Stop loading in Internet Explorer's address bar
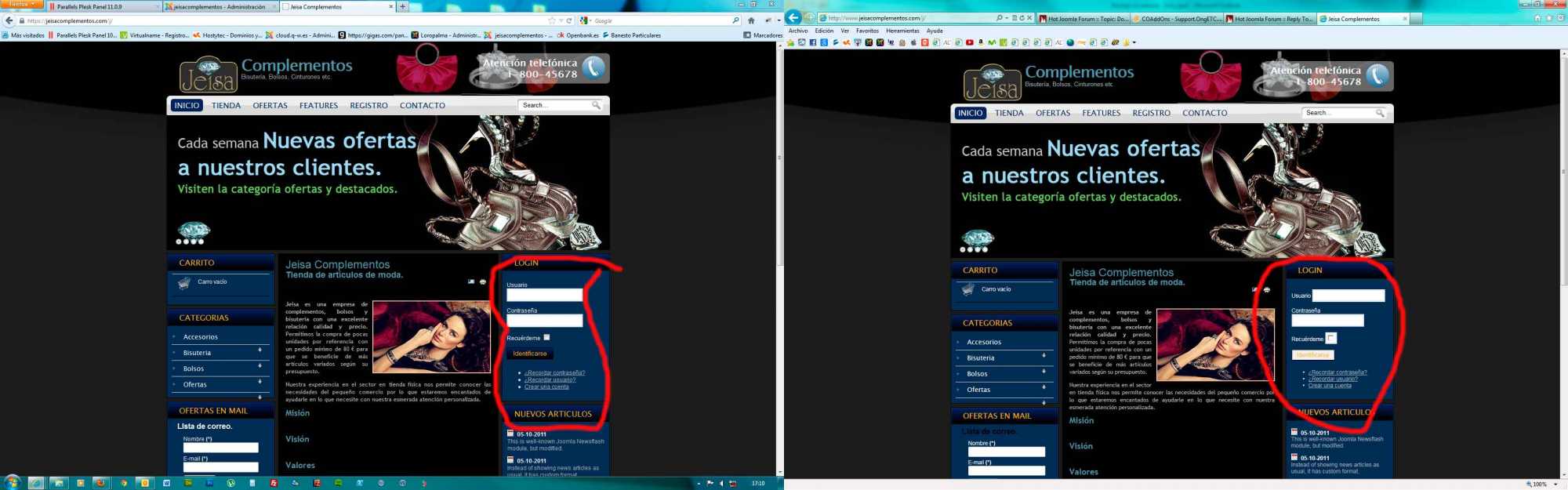The height and width of the screenshot is (490, 1568). [1029, 18]
